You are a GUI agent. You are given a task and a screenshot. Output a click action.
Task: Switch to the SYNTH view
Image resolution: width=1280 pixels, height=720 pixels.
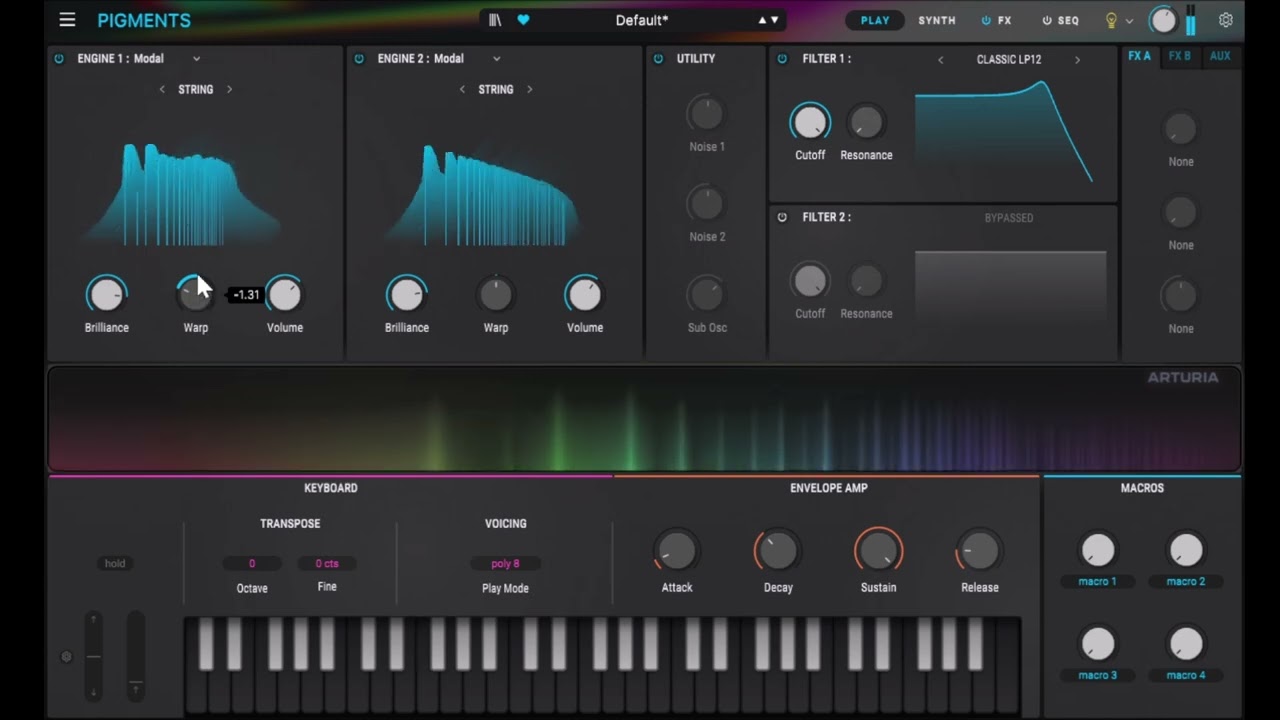coord(937,20)
